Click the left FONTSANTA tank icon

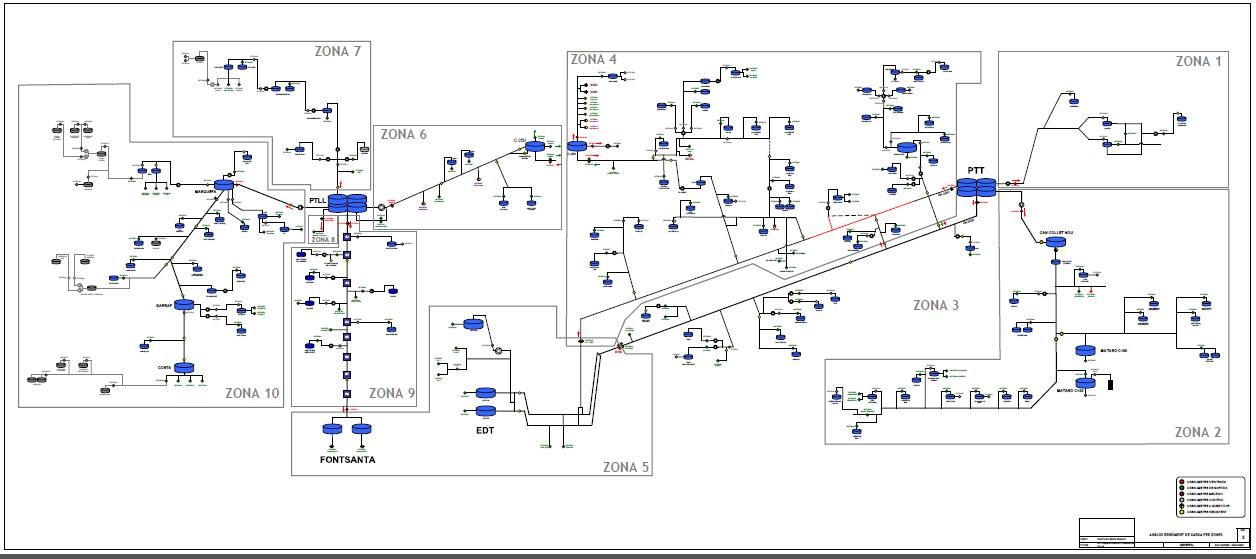pyautogui.click(x=332, y=428)
